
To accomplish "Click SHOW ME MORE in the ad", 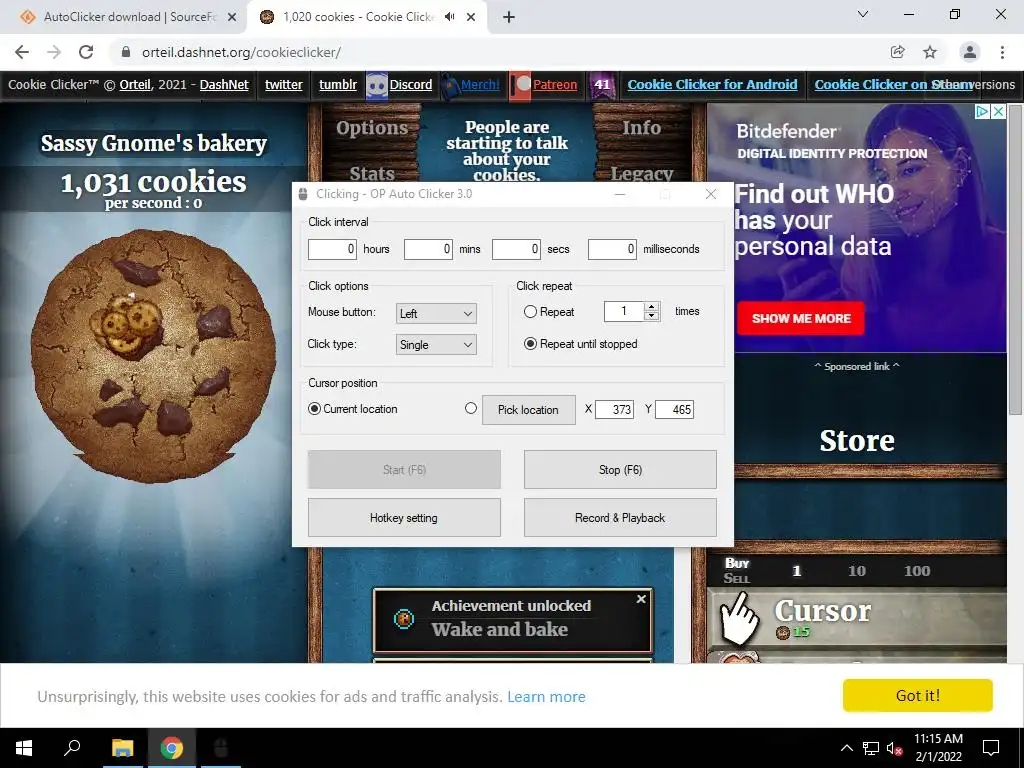I will coord(801,319).
